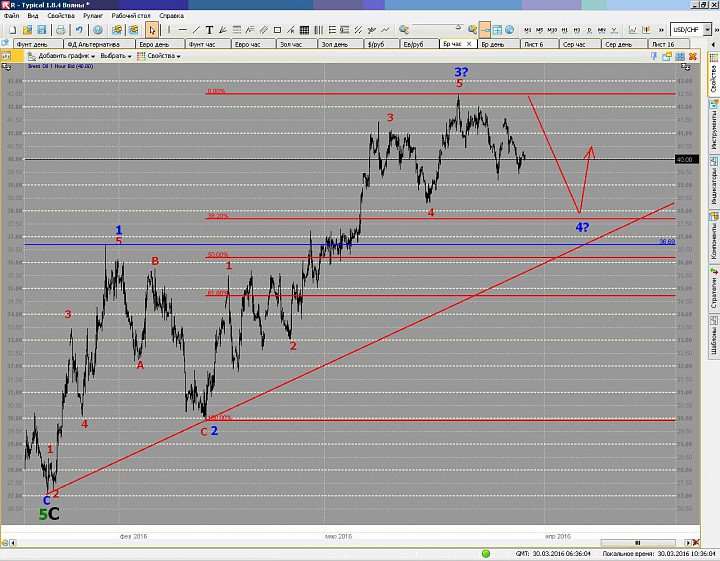Screen dimensions: 720x561
Task: Switch to the M5 timeframe
Action: click(x=541, y=31)
